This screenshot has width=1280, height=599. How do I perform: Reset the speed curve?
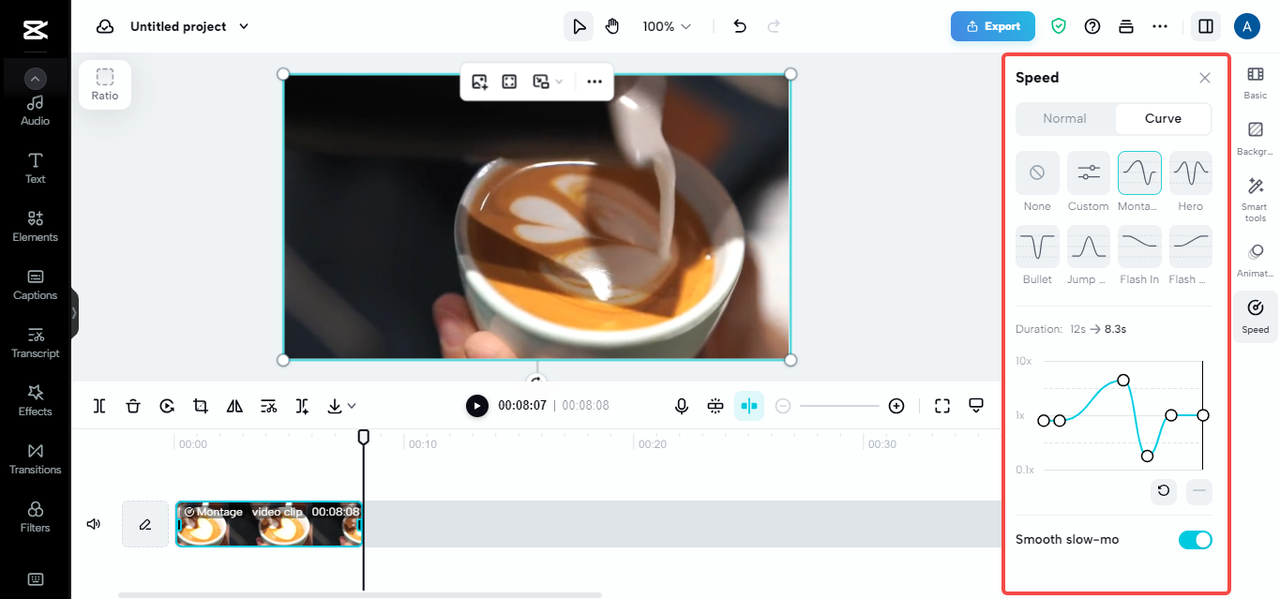coord(1163,491)
